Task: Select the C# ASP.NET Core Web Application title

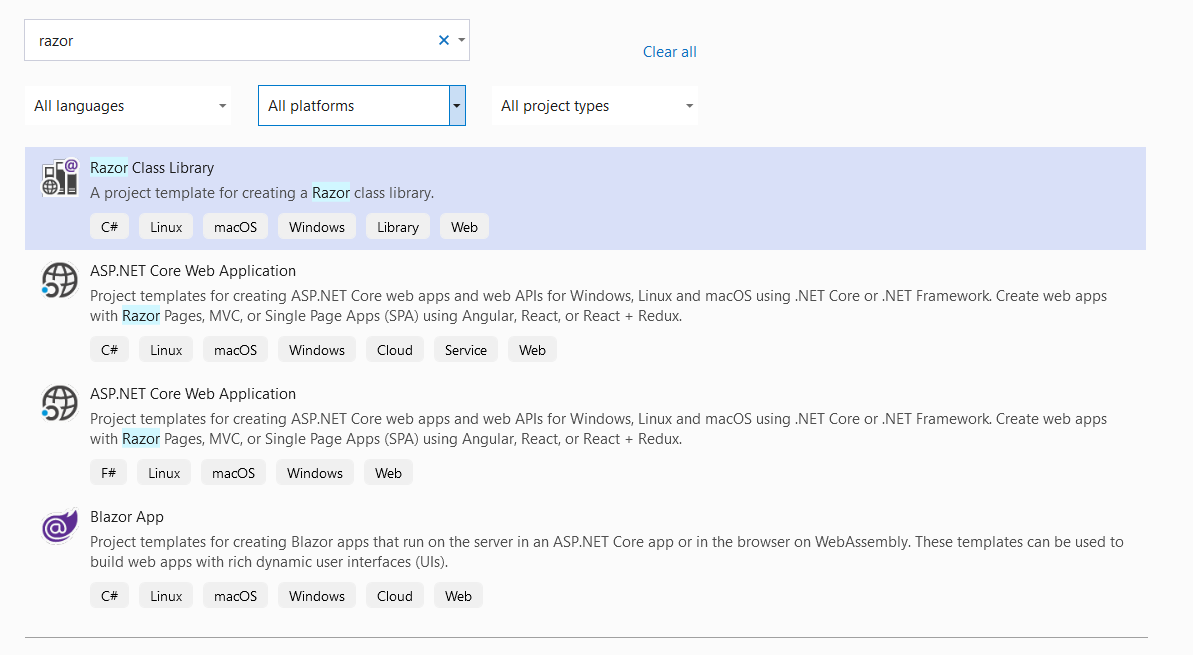Action: 193,271
